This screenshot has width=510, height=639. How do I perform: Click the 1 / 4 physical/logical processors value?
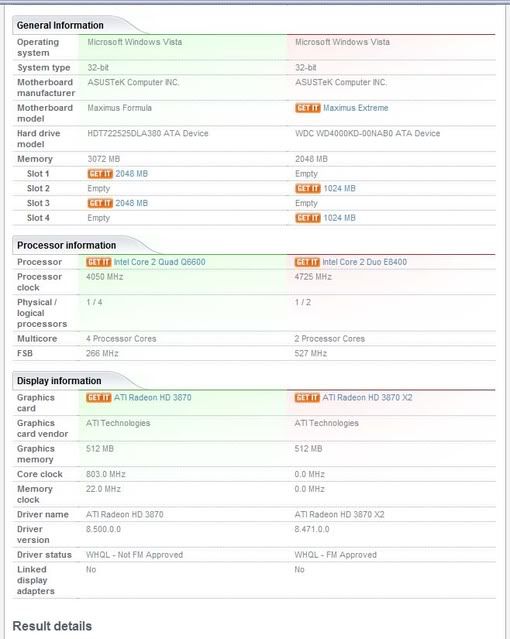tap(94, 302)
